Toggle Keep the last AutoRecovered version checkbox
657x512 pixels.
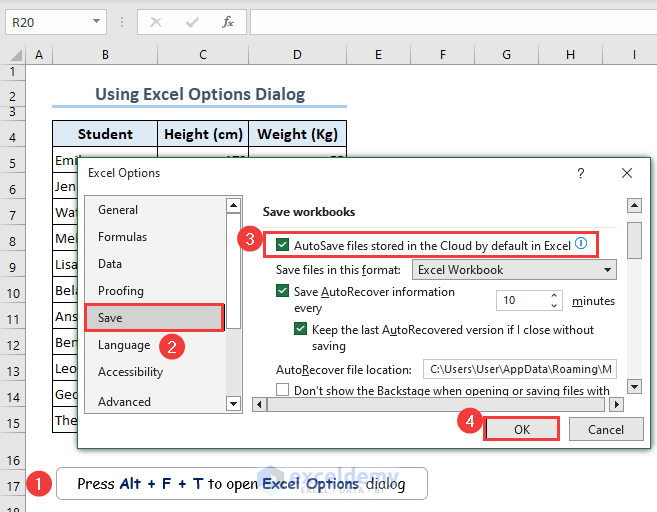coord(301,329)
